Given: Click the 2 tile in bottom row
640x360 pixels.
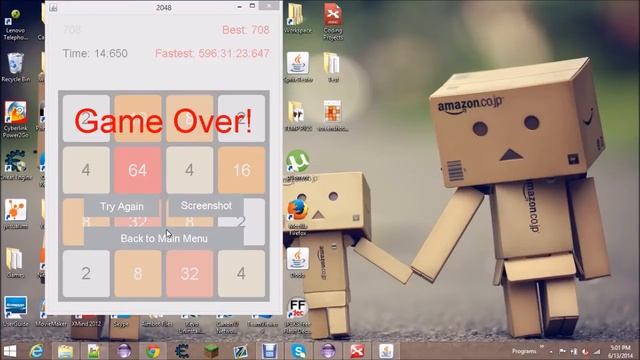Looking at the screenshot, I should (x=86, y=273).
